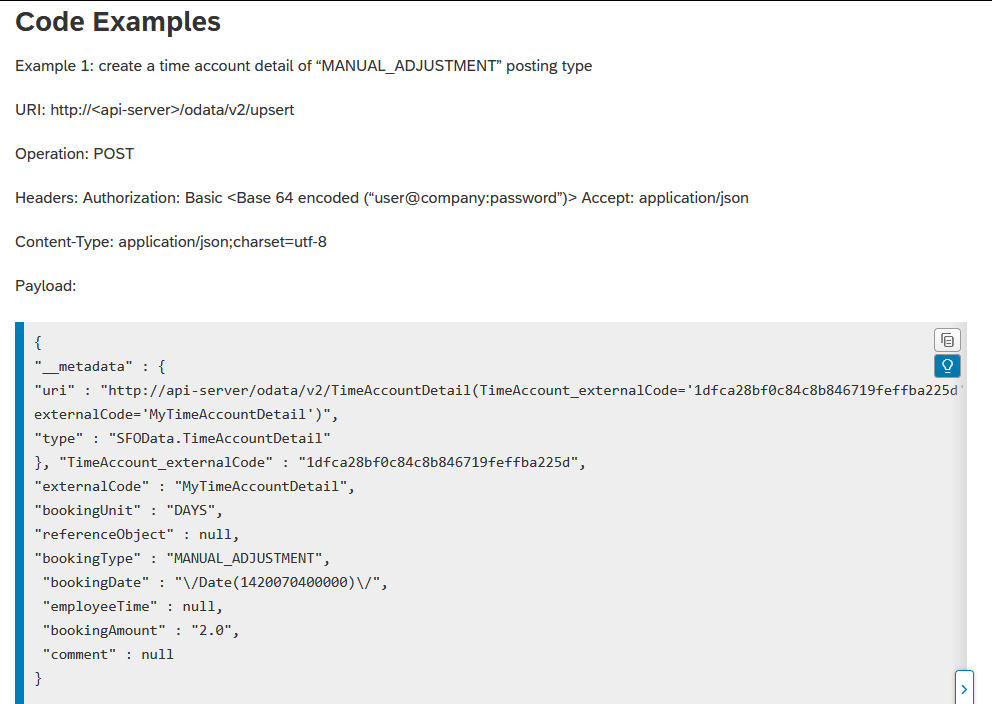
Task: Click the "__metadata" key in code
Action: coord(78,366)
